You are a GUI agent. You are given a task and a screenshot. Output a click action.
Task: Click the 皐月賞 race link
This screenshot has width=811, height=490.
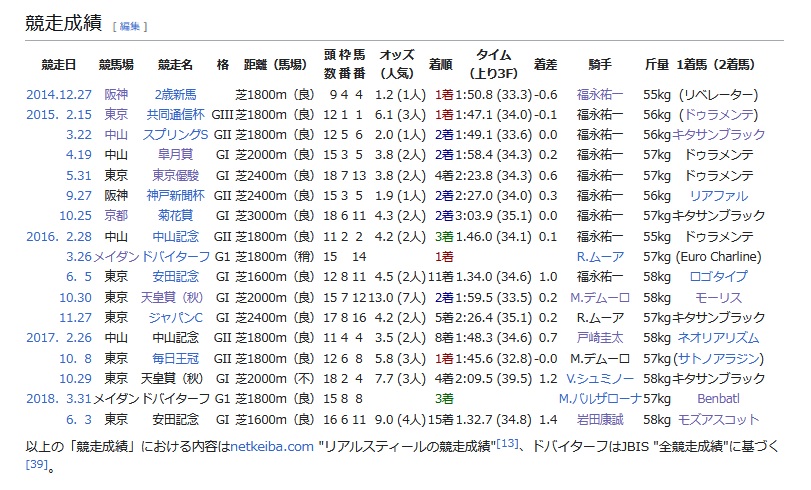click(x=175, y=155)
